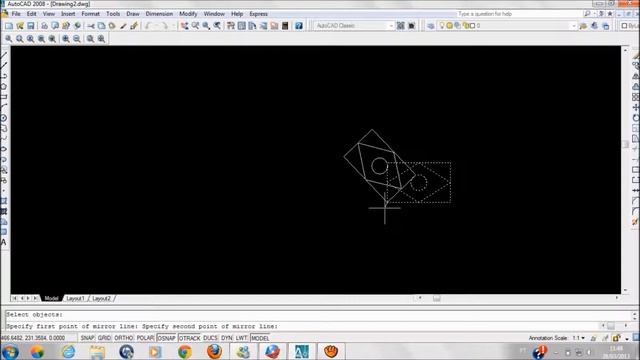Select the Multiline Text A tool
Viewport: 640px width, 360px height.
[x=4, y=242]
